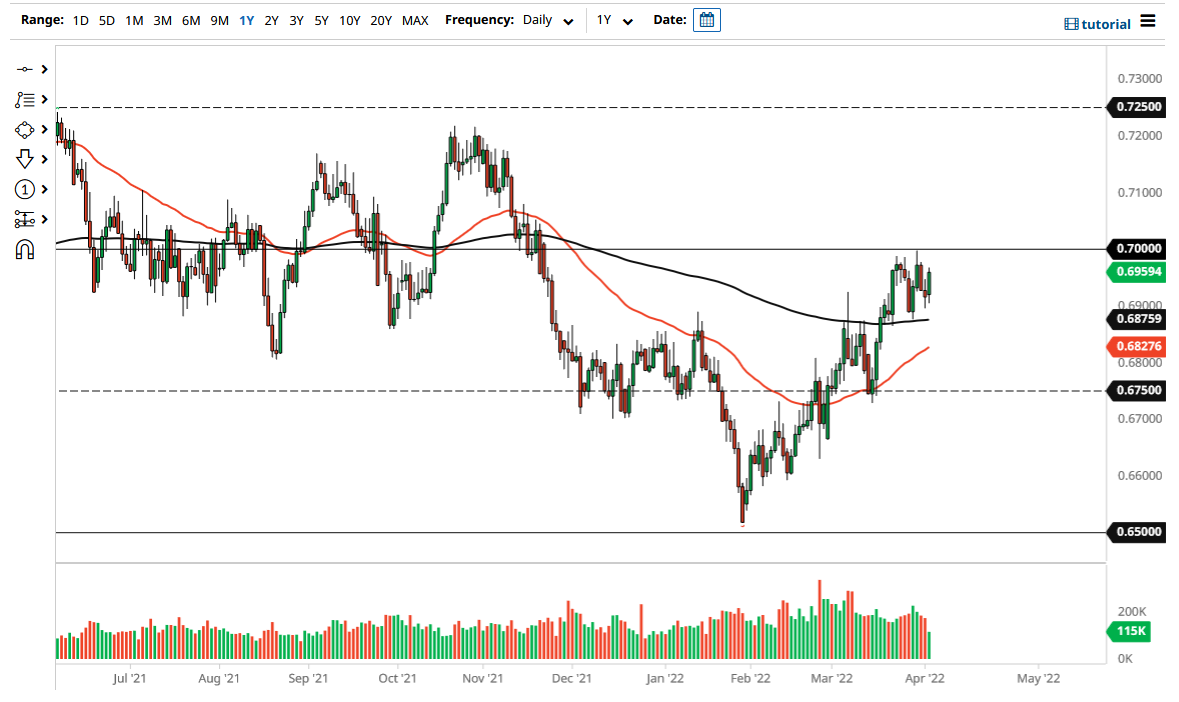The image size is (1179, 702).
Task: Open the Date calendar picker
Action: click(x=707, y=20)
